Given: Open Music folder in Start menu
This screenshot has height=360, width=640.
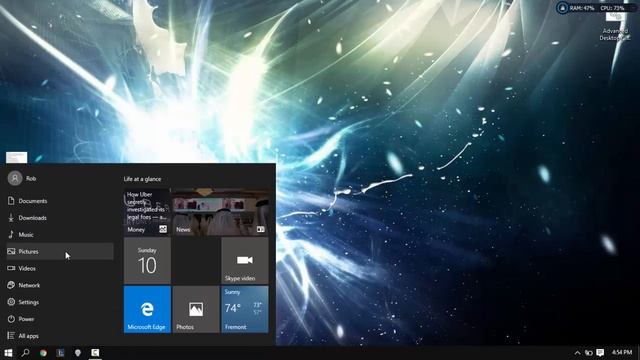Looking at the screenshot, I should point(60,235).
